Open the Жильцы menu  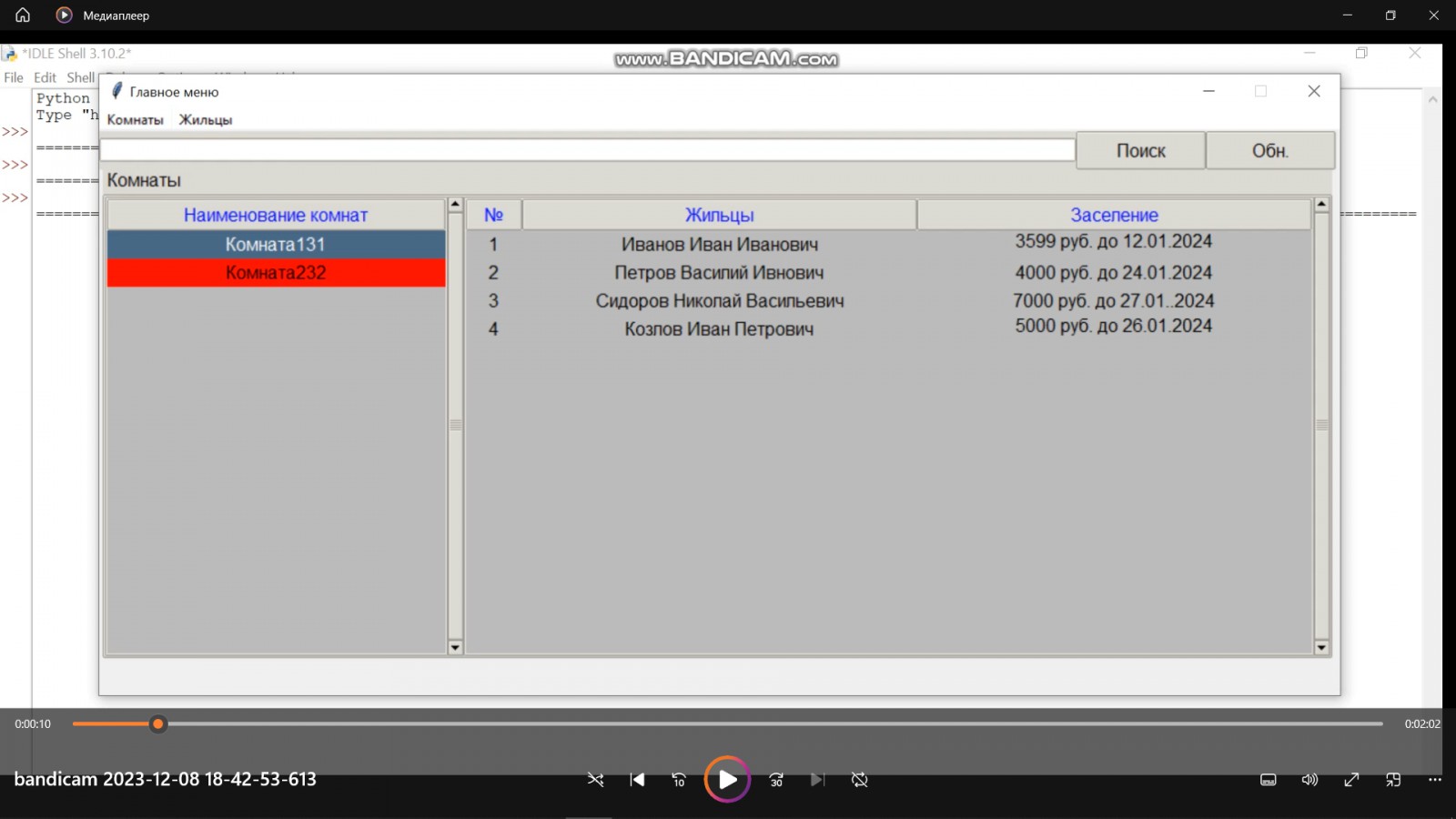click(x=206, y=120)
